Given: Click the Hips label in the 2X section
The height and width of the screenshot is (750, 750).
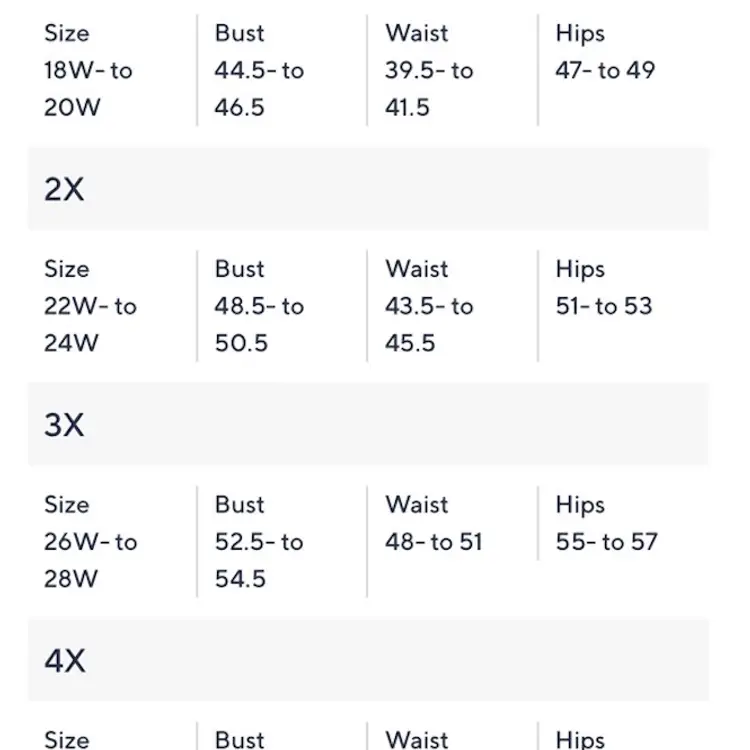Looking at the screenshot, I should click(x=580, y=269).
